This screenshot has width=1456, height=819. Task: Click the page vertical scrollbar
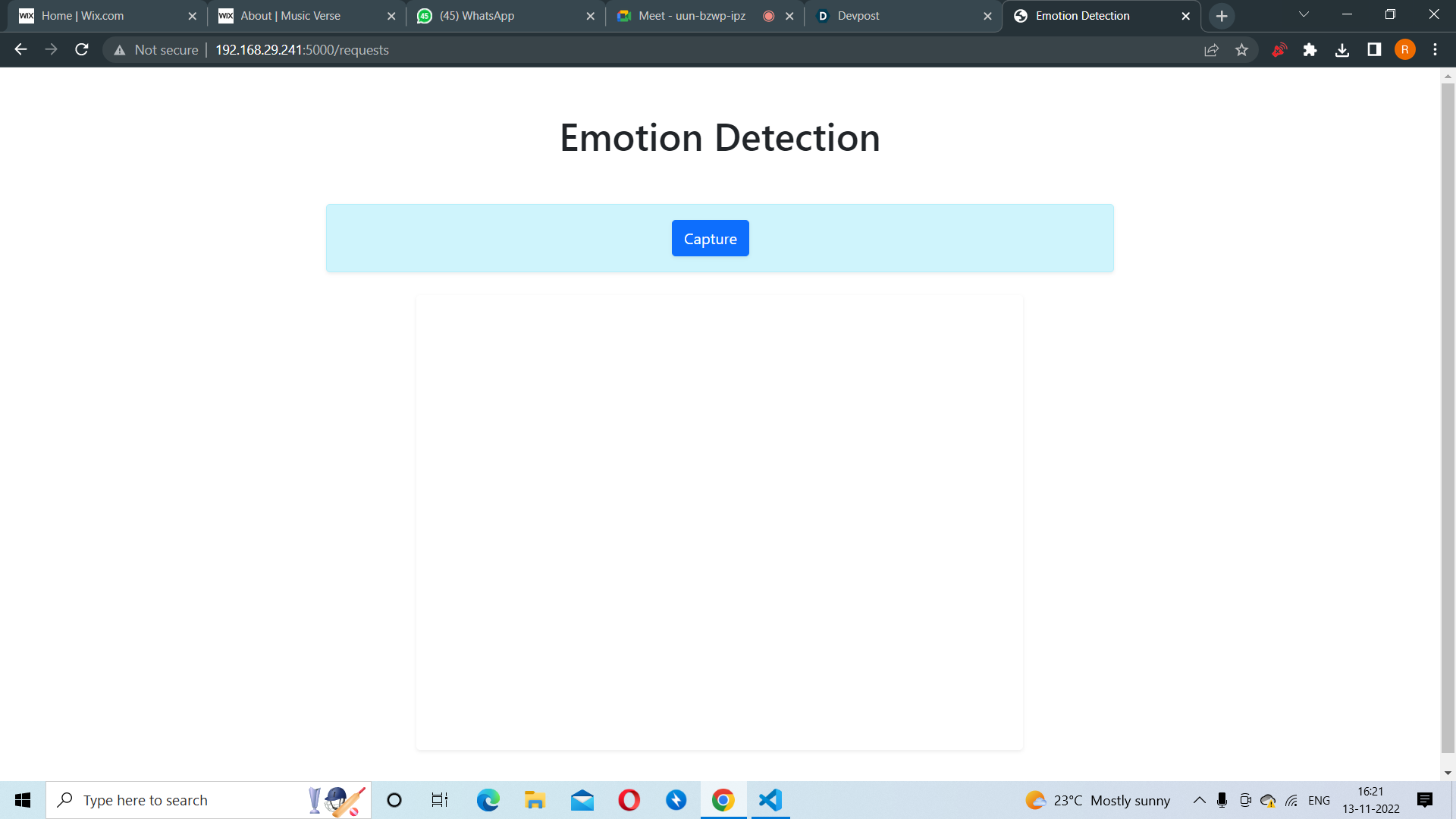pos(1448,417)
